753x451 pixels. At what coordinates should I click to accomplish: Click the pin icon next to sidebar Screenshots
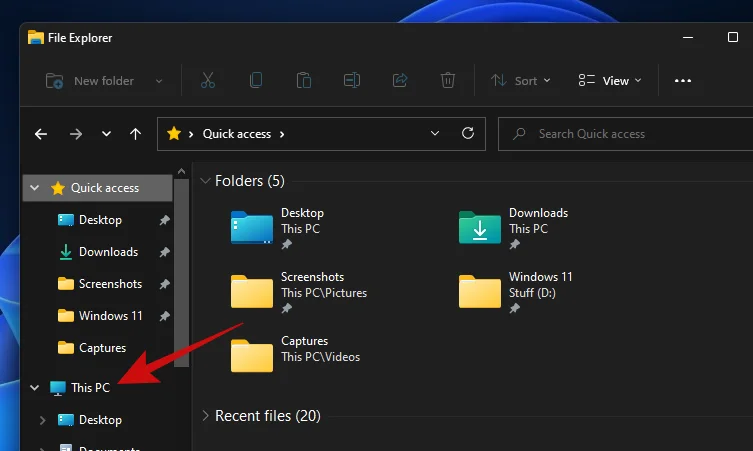tap(164, 284)
